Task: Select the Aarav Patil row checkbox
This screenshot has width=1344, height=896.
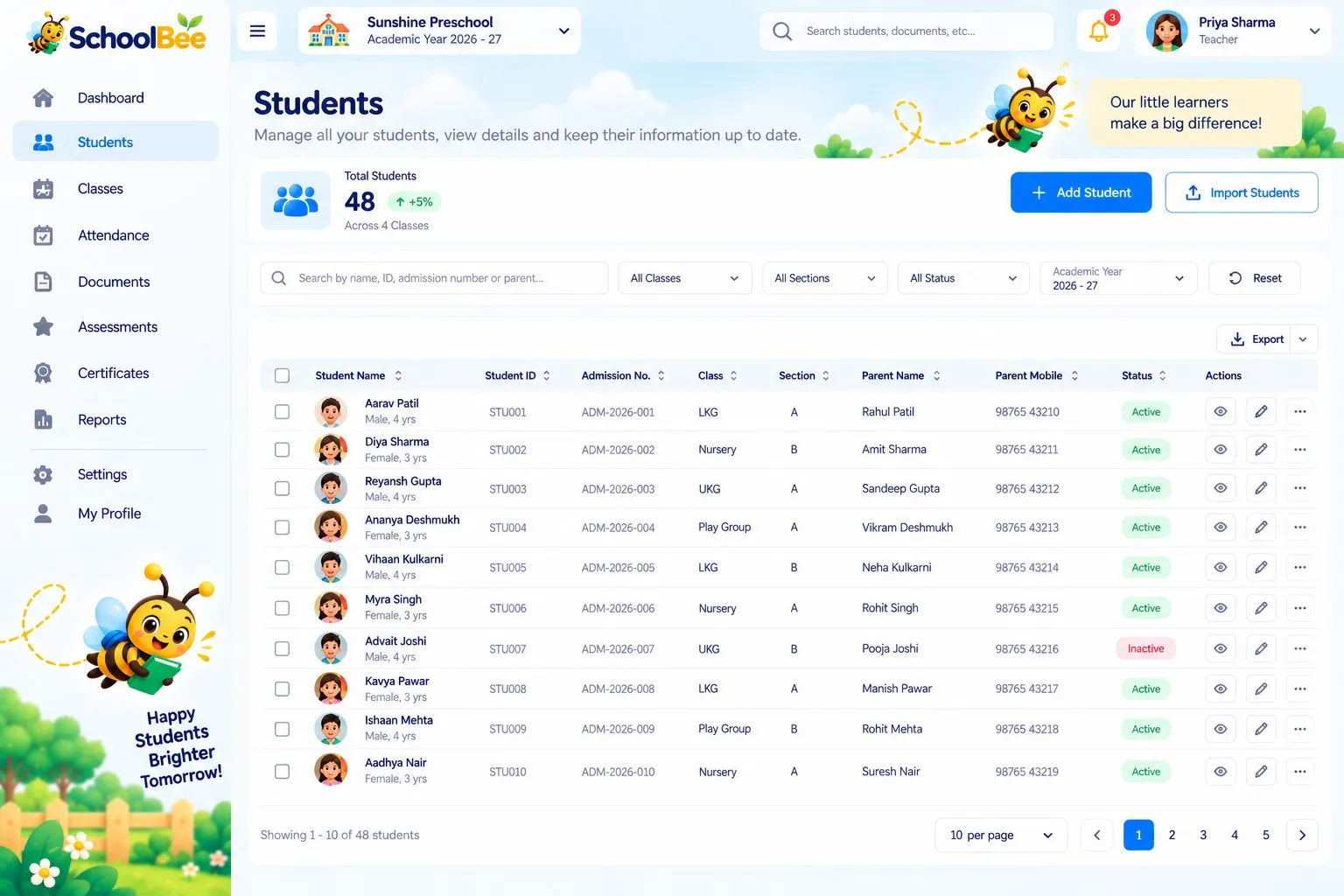Action: pos(282,411)
